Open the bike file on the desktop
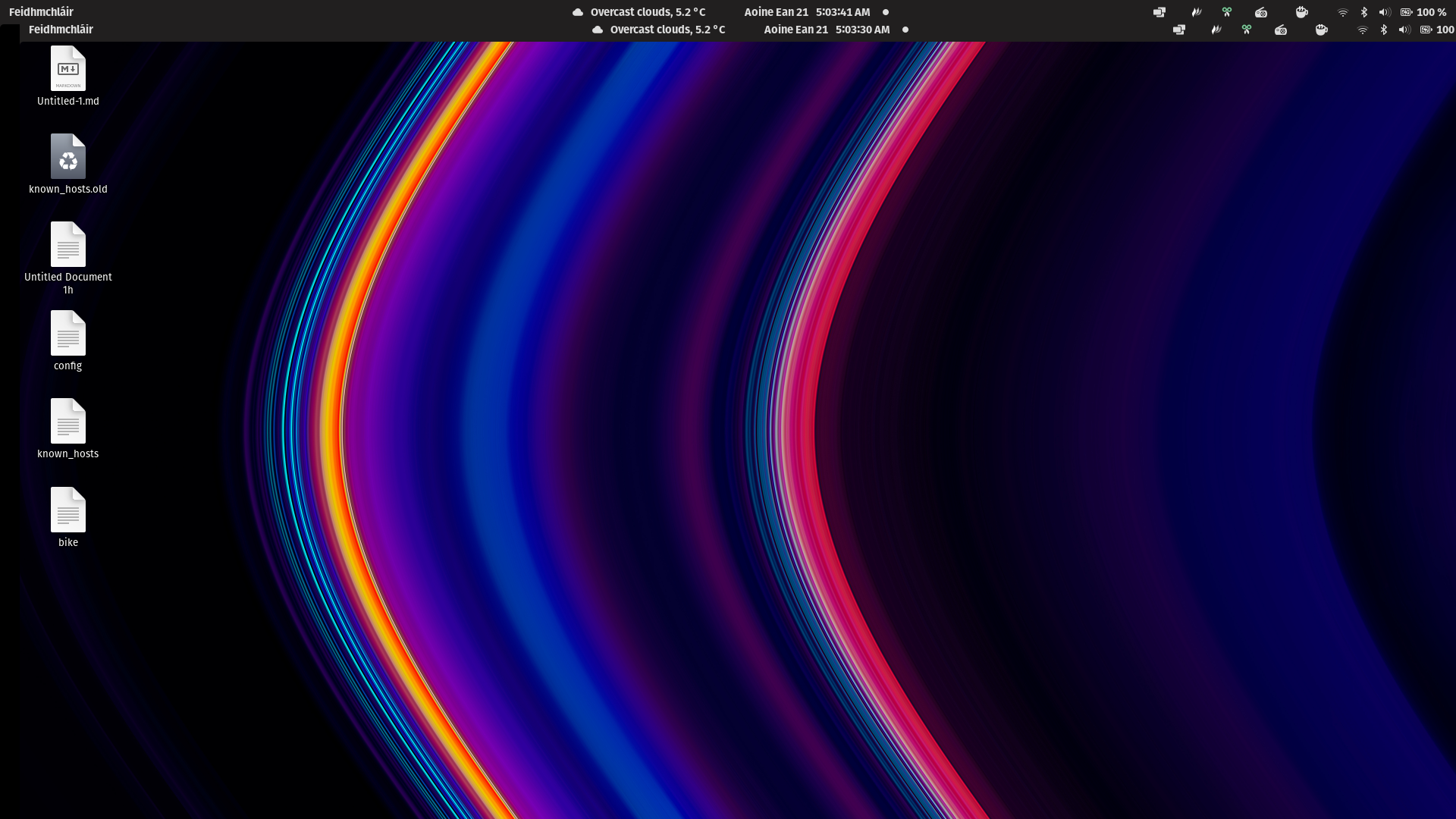1456x819 pixels. pyautogui.click(x=67, y=510)
